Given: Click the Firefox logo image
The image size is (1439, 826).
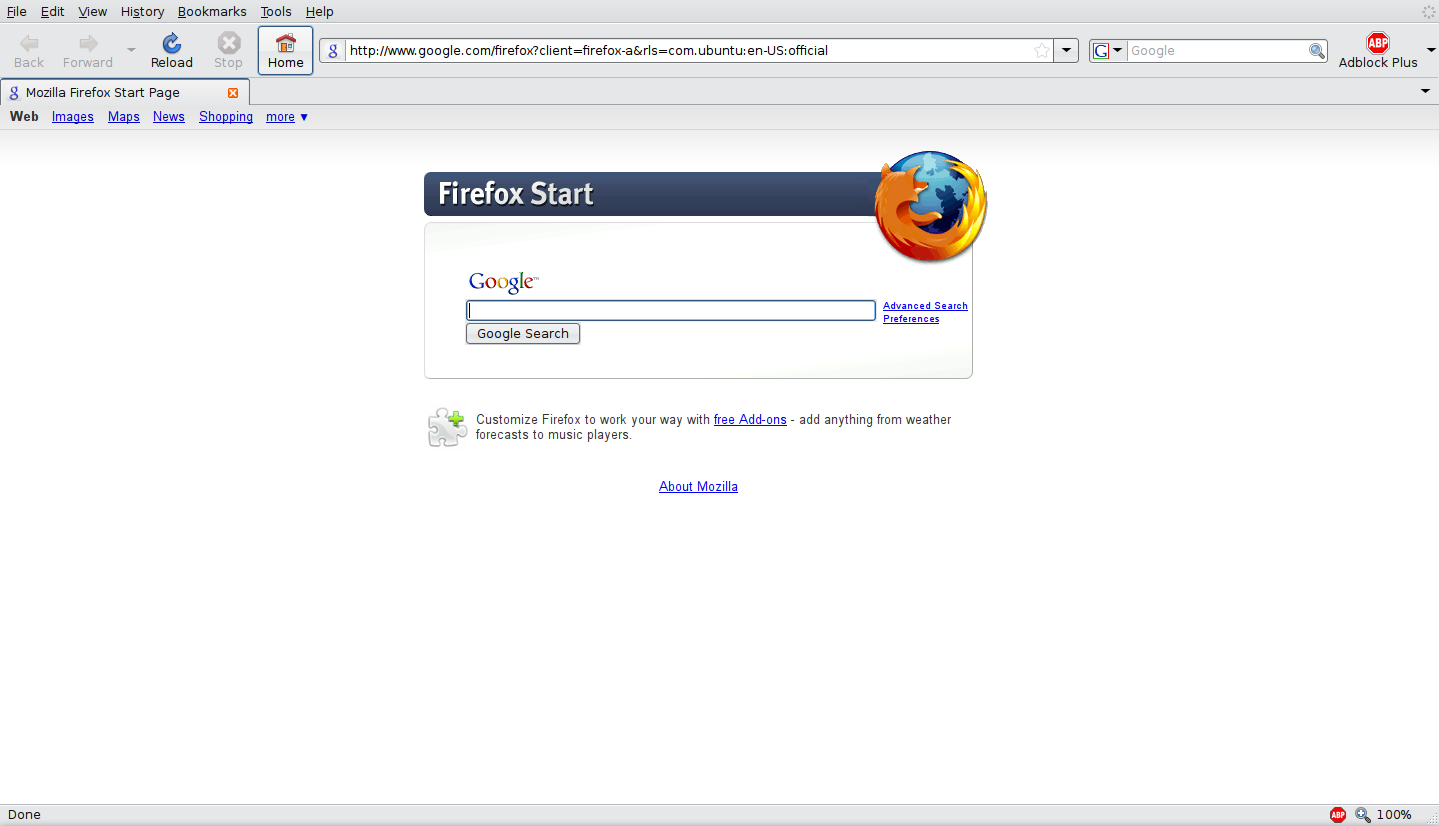Looking at the screenshot, I should [930, 206].
